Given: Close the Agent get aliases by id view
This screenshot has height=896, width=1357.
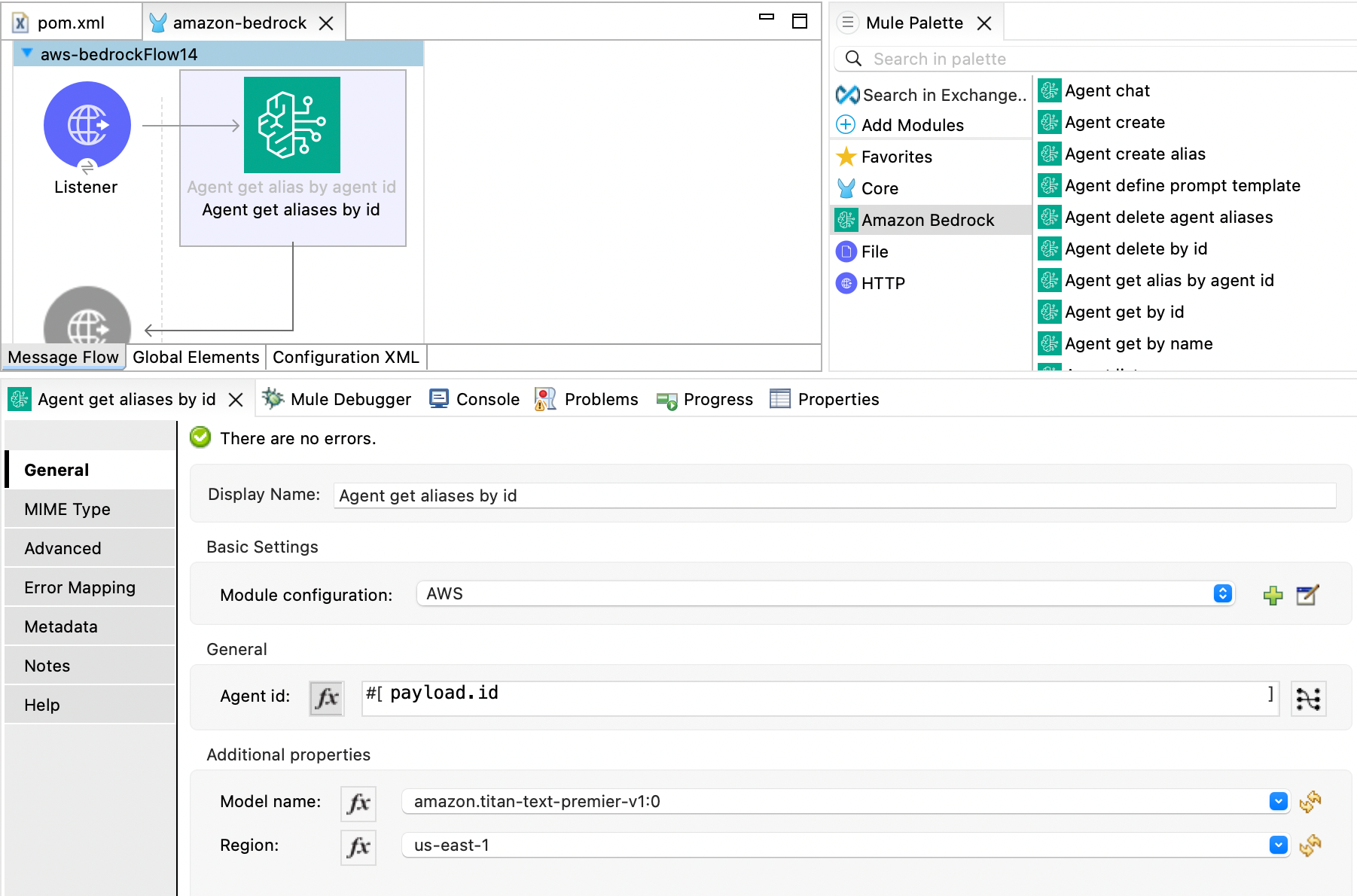Looking at the screenshot, I should click(236, 400).
